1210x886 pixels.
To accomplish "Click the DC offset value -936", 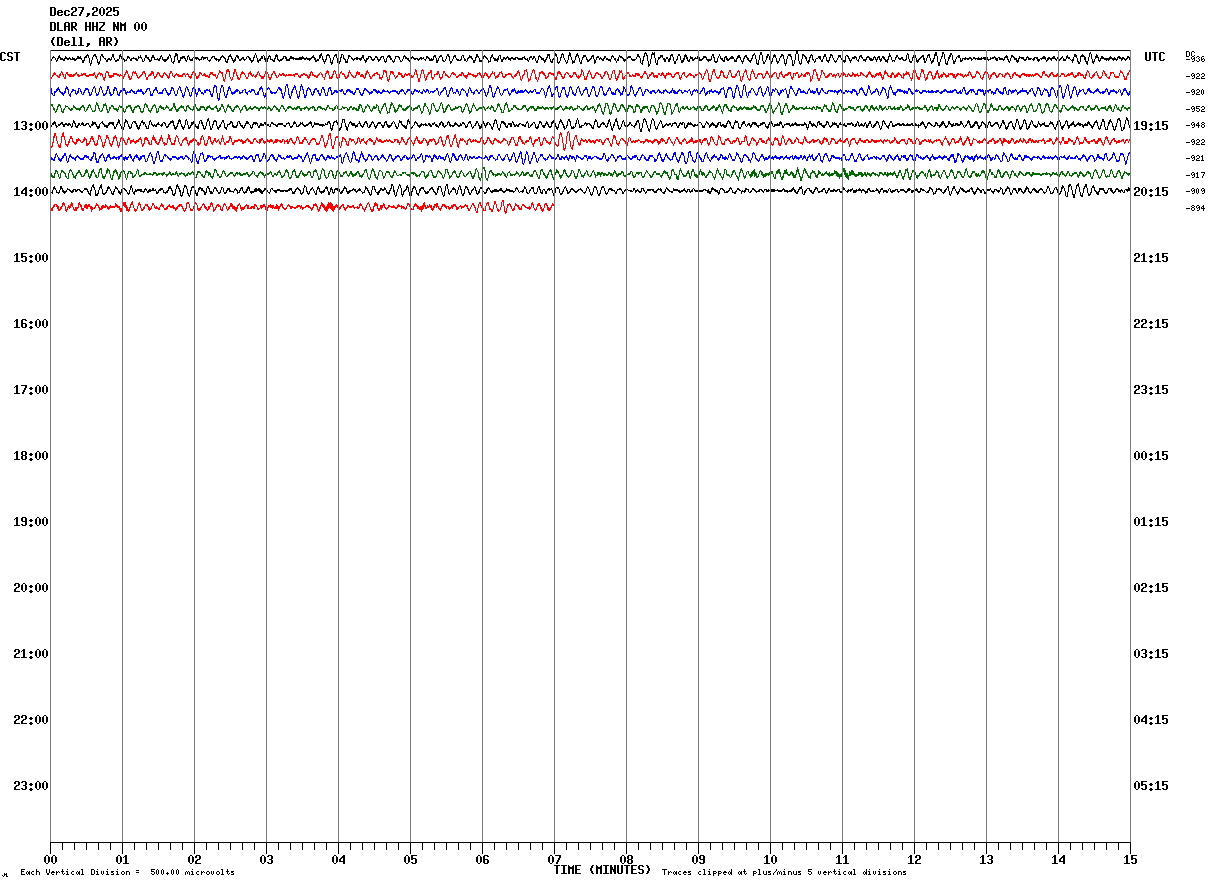I will pyautogui.click(x=1196, y=60).
